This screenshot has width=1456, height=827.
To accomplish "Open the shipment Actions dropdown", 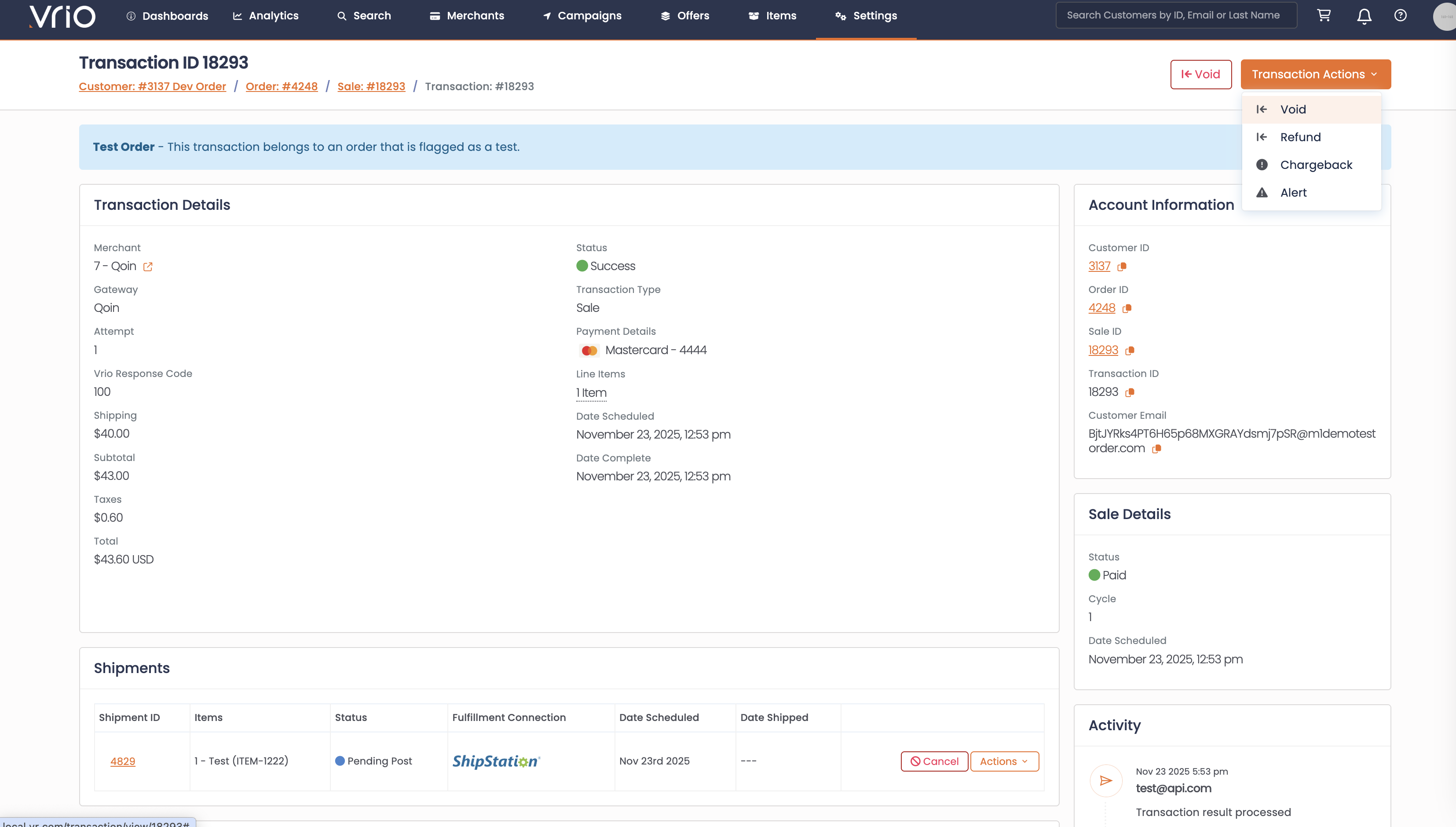I will [x=1004, y=761].
